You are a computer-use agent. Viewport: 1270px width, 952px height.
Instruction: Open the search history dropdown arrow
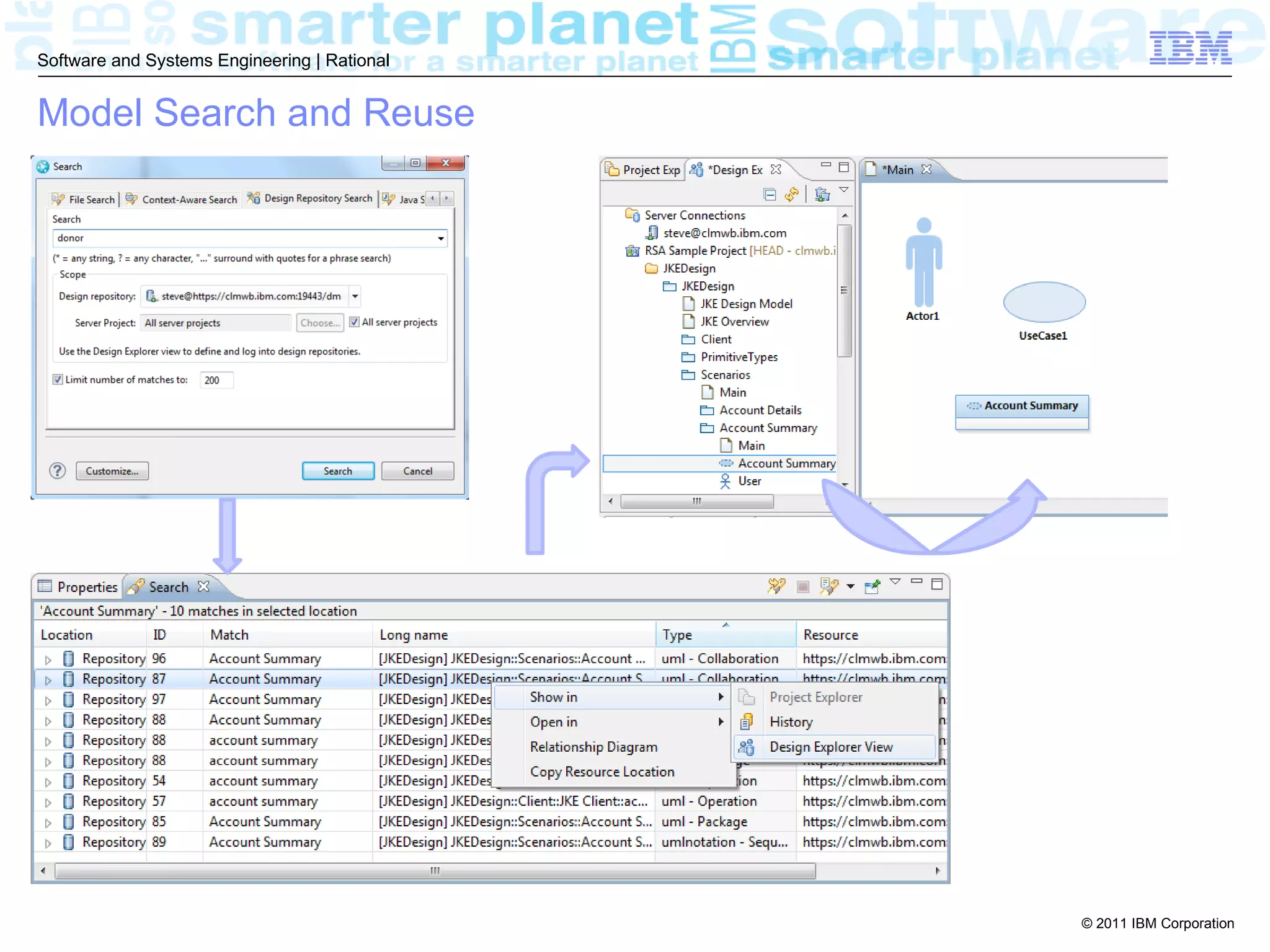coord(850,586)
